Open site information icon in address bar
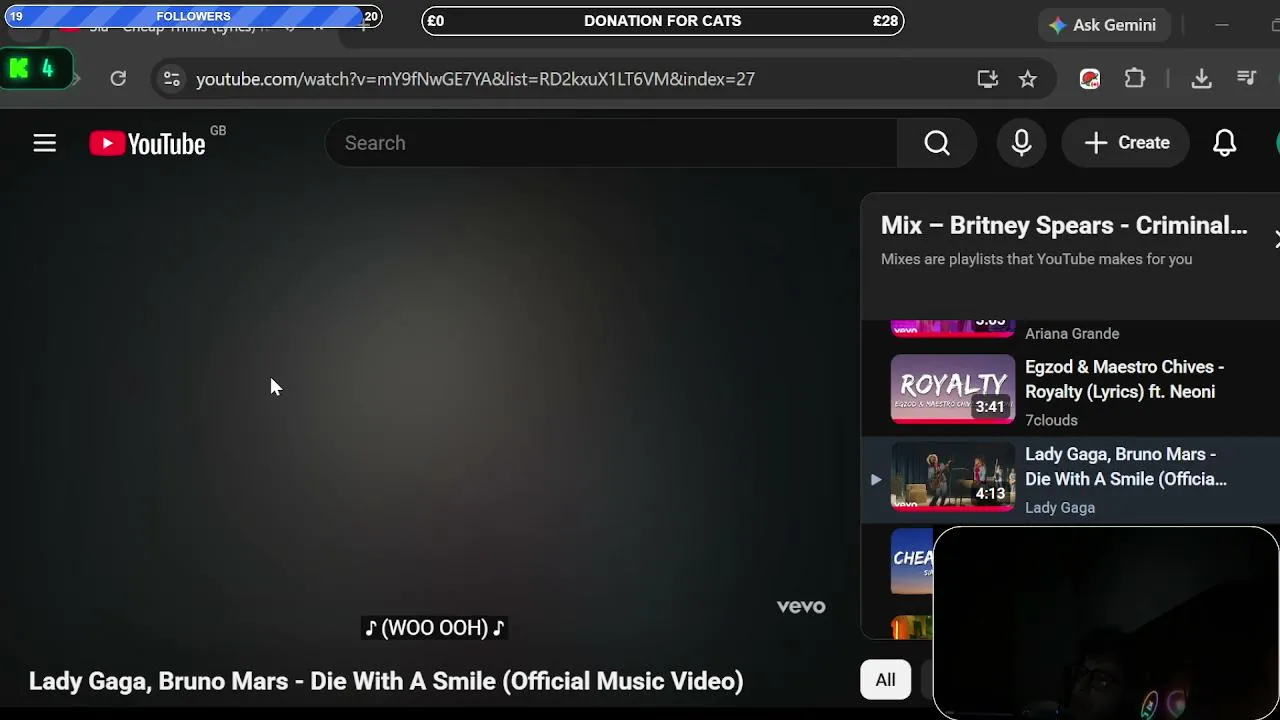Image resolution: width=1280 pixels, height=720 pixels. pyautogui.click(x=172, y=79)
